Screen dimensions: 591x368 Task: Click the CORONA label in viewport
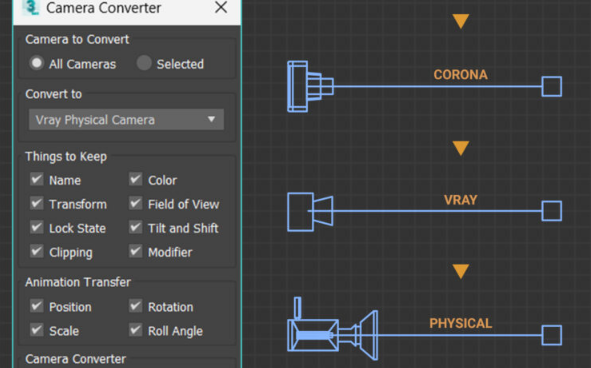[x=461, y=75]
